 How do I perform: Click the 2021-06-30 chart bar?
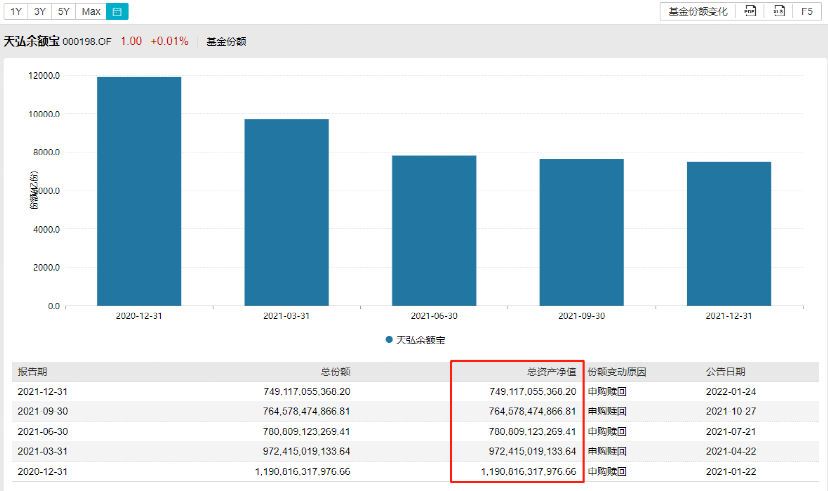(434, 231)
